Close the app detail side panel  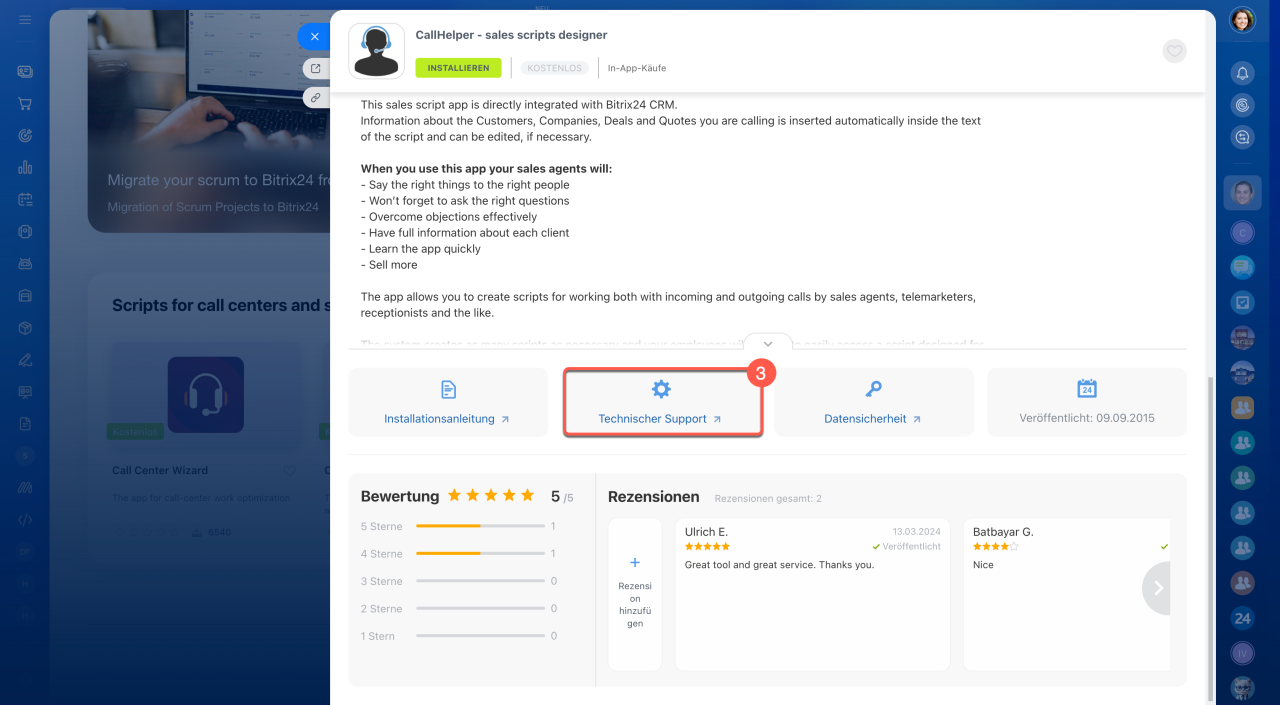point(314,37)
